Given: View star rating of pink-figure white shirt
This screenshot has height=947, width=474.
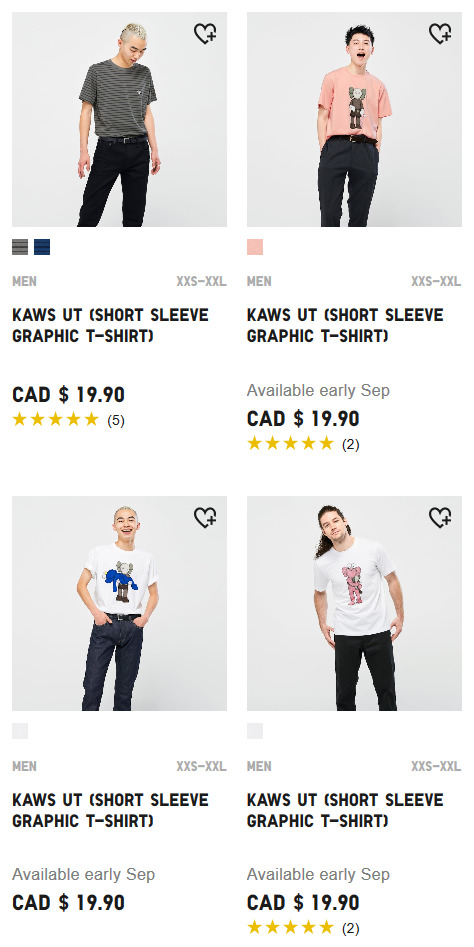Looking at the screenshot, I should [303, 927].
